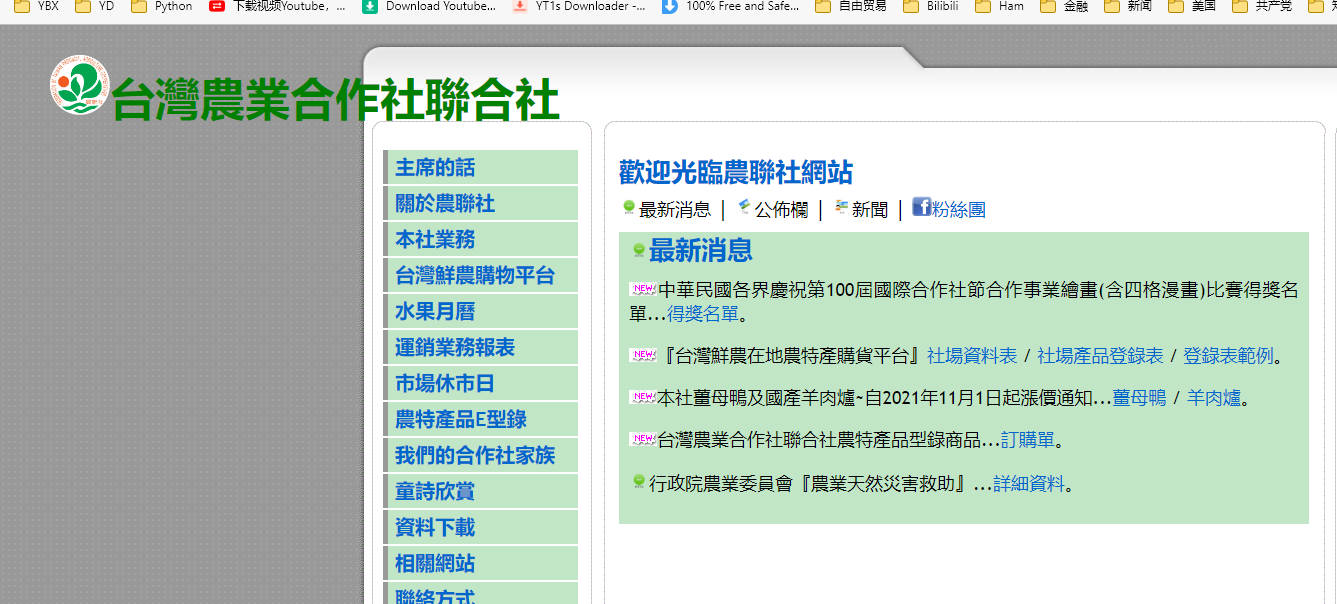Click the Facebook icon beside 粉絲團
The width and height of the screenshot is (1337, 604).
[x=921, y=208]
